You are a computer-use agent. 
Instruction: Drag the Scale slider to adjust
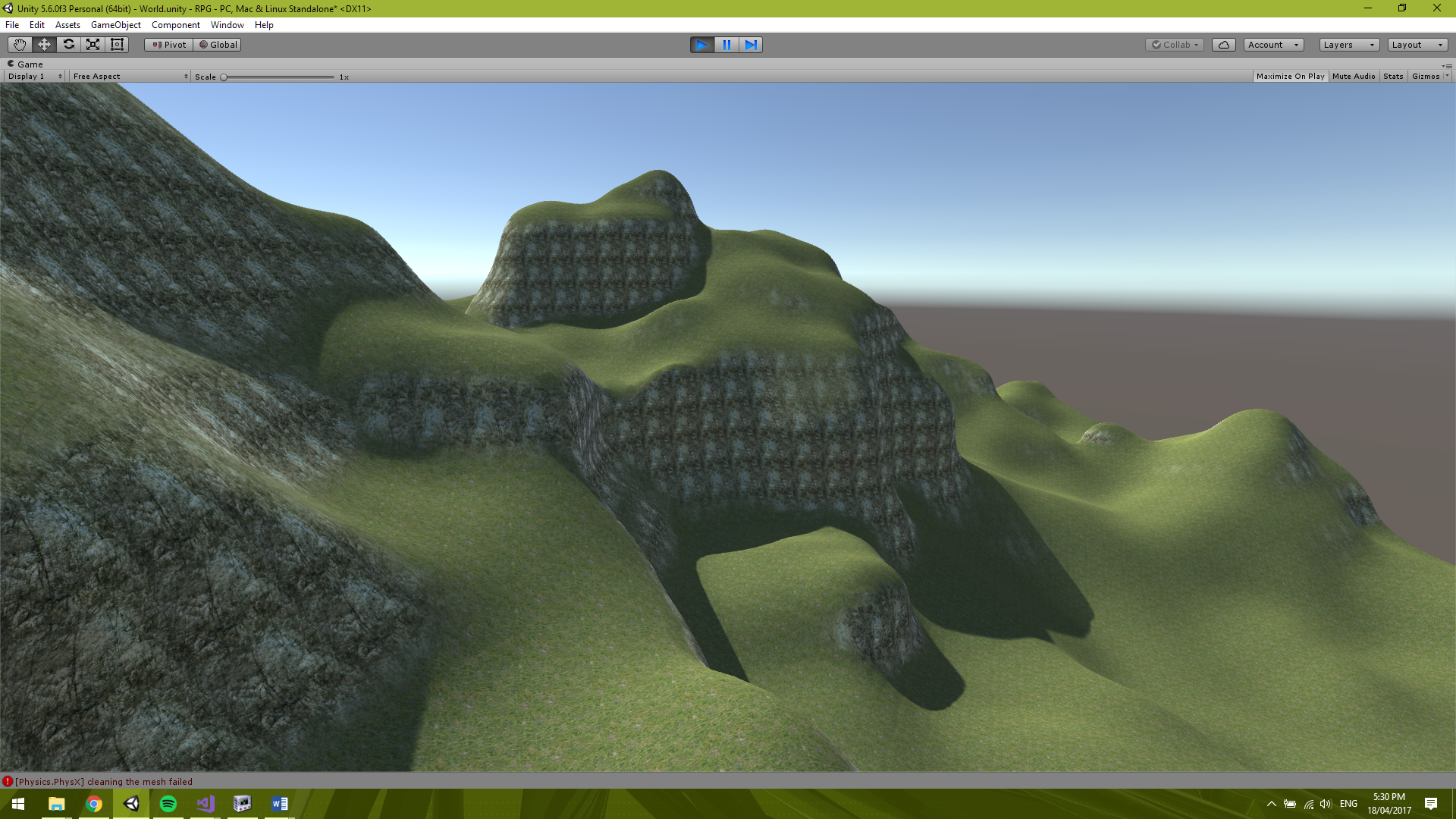click(223, 76)
